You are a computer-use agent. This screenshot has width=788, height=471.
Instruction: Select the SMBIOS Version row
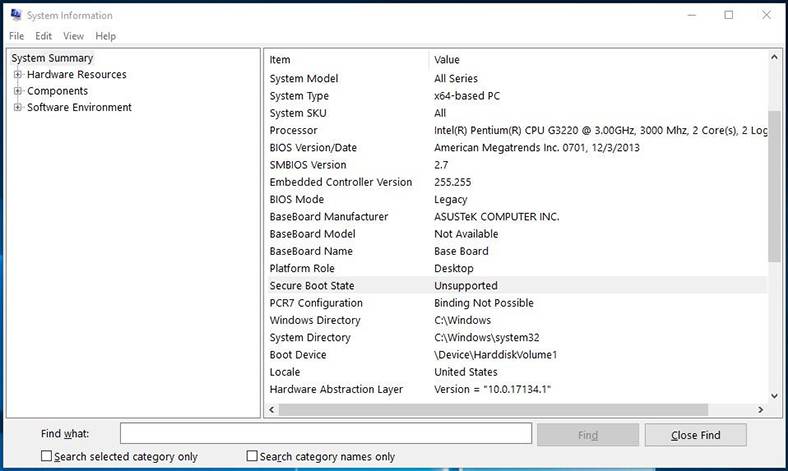[517, 165]
